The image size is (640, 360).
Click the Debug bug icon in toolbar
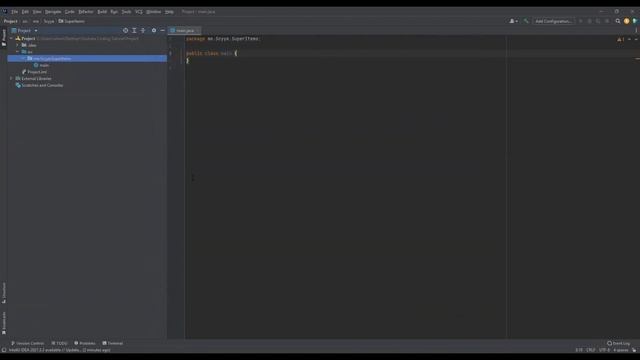click(x=589, y=21)
